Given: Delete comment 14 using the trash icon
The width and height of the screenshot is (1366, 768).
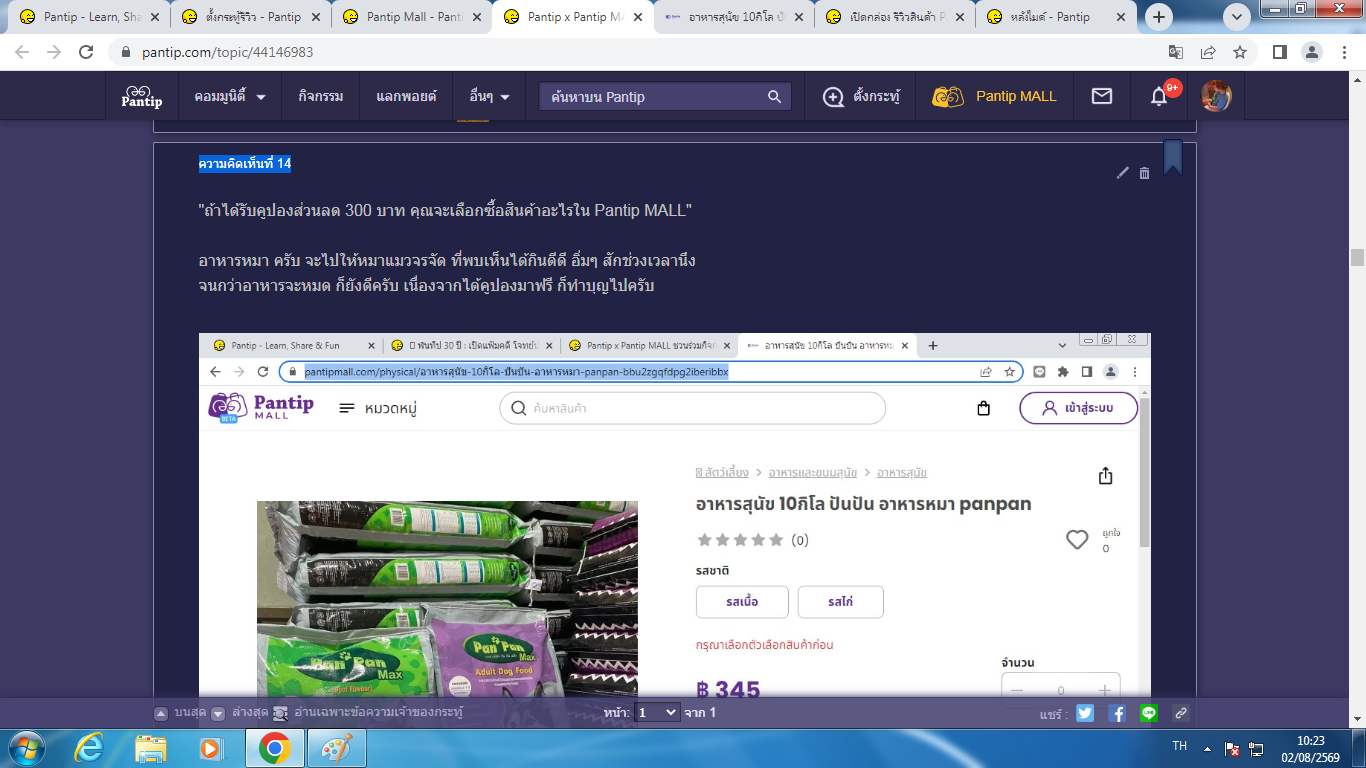Looking at the screenshot, I should coord(1145,173).
